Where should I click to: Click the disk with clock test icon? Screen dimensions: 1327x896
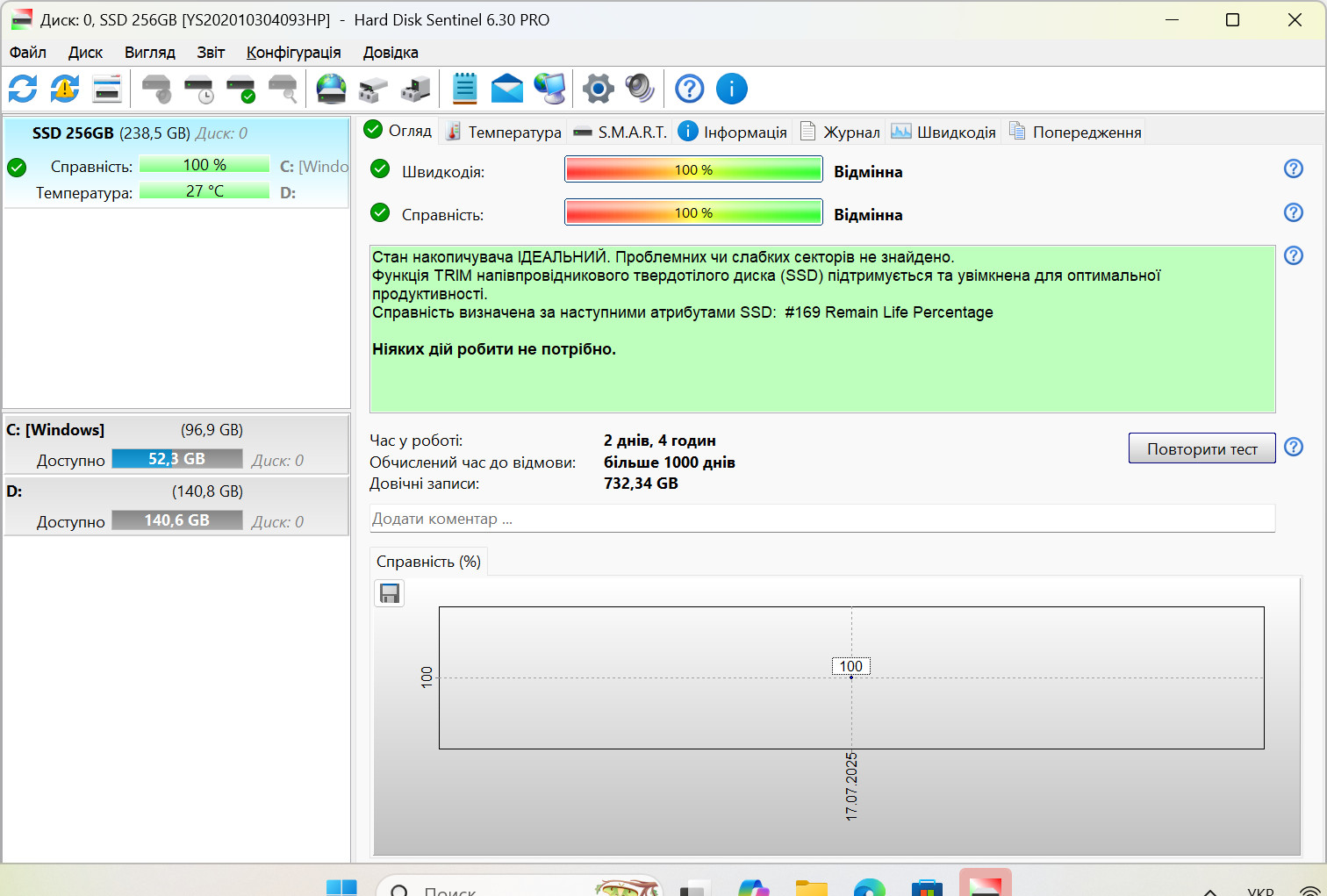click(x=199, y=89)
